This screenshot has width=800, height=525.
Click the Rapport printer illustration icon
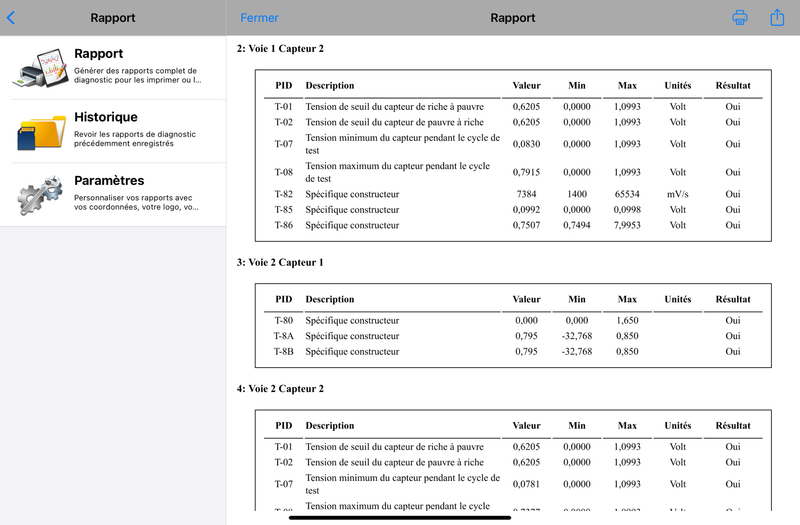(x=41, y=68)
